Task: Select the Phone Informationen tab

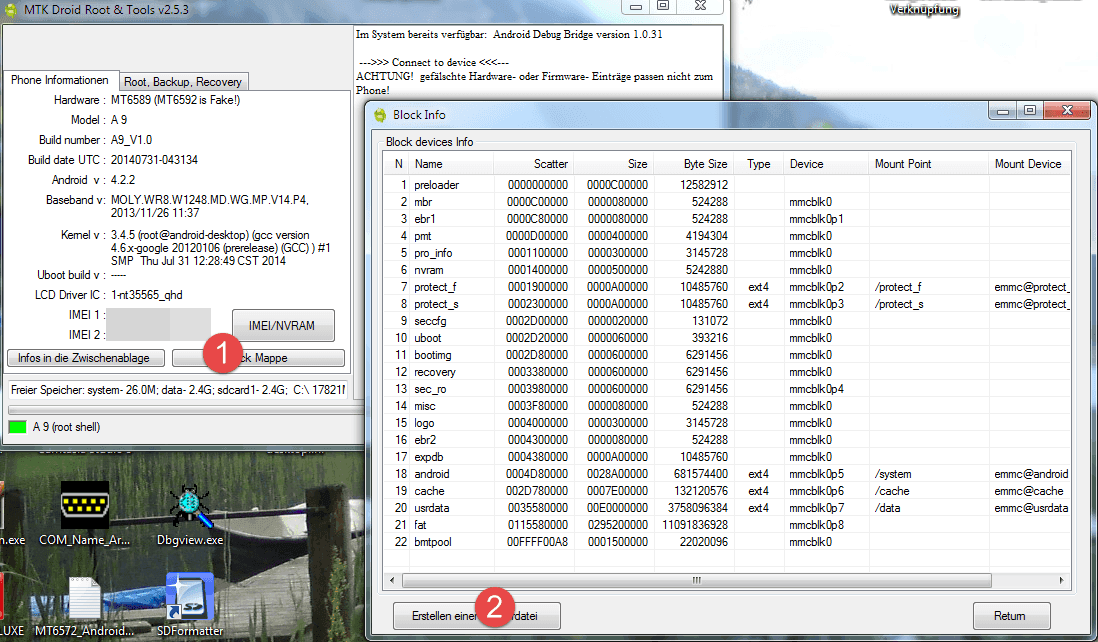Action: click(x=60, y=80)
